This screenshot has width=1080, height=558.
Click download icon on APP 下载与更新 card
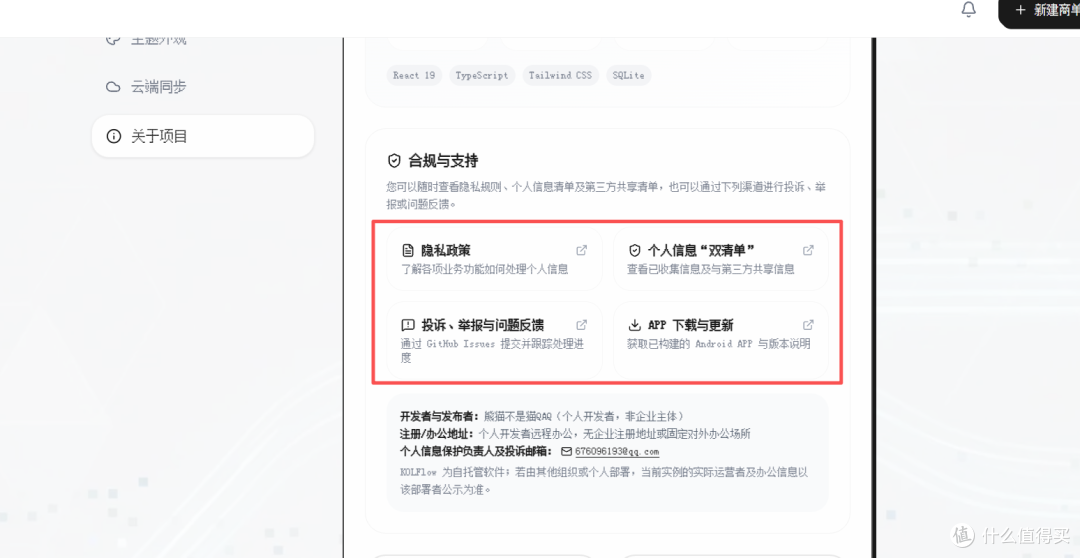[x=634, y=325]
